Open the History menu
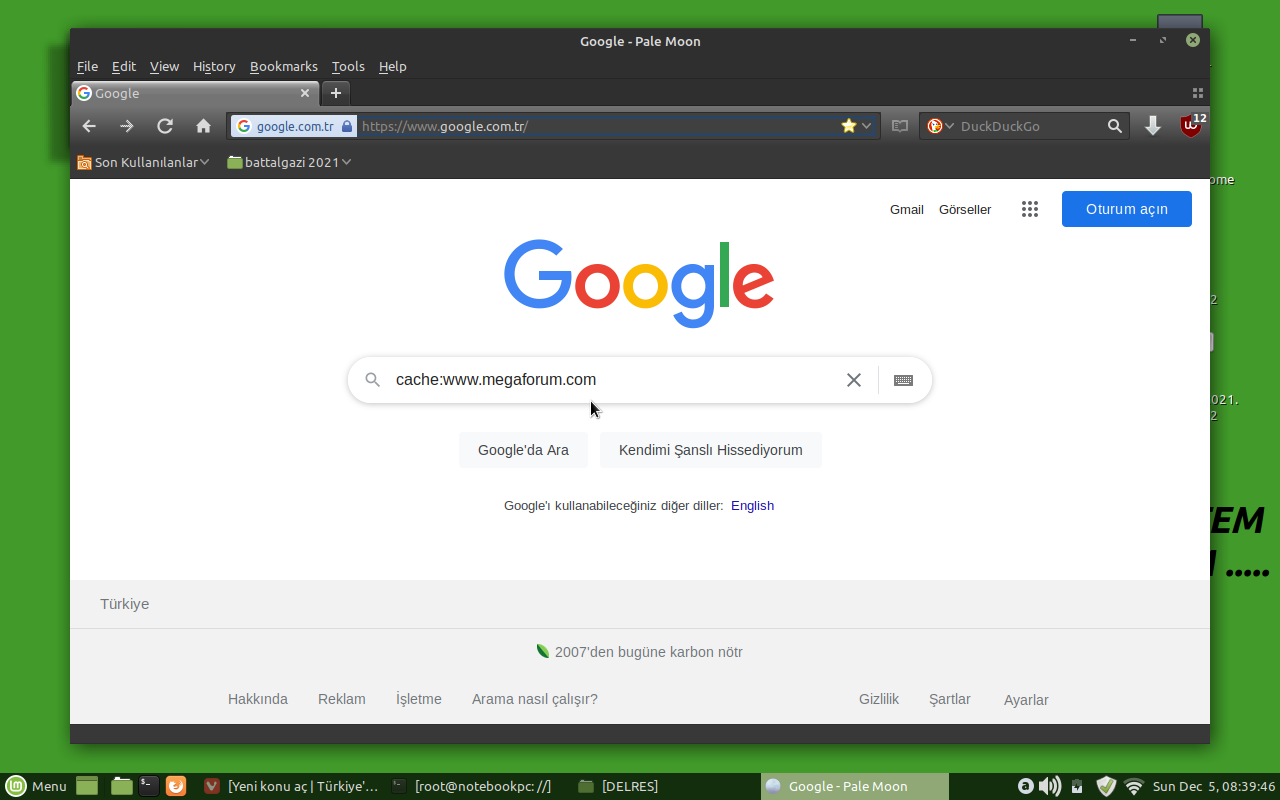The image size is (1280, 800). coord(214,66)
